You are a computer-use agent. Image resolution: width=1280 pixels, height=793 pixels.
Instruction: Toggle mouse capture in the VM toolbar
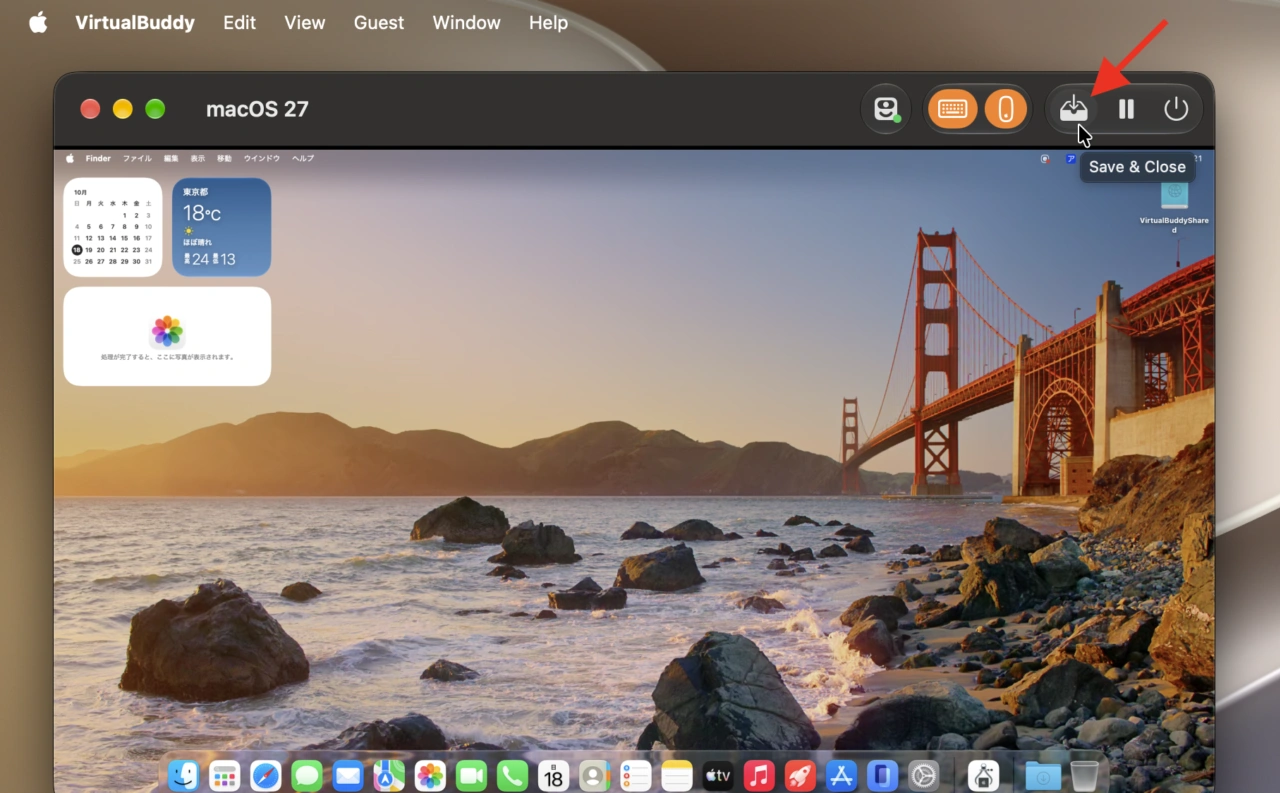1006,109
